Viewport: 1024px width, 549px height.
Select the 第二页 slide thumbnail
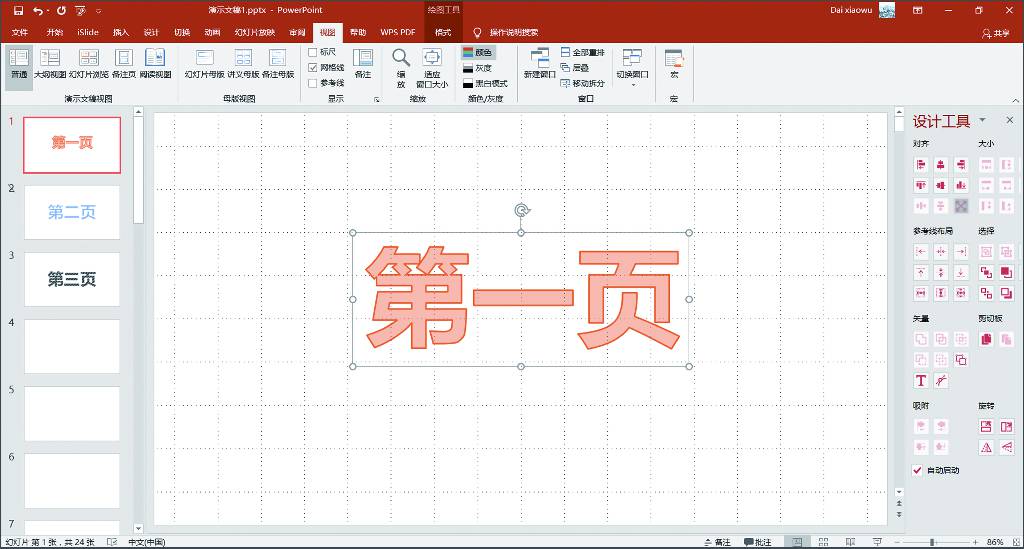(x=72, y=212)
